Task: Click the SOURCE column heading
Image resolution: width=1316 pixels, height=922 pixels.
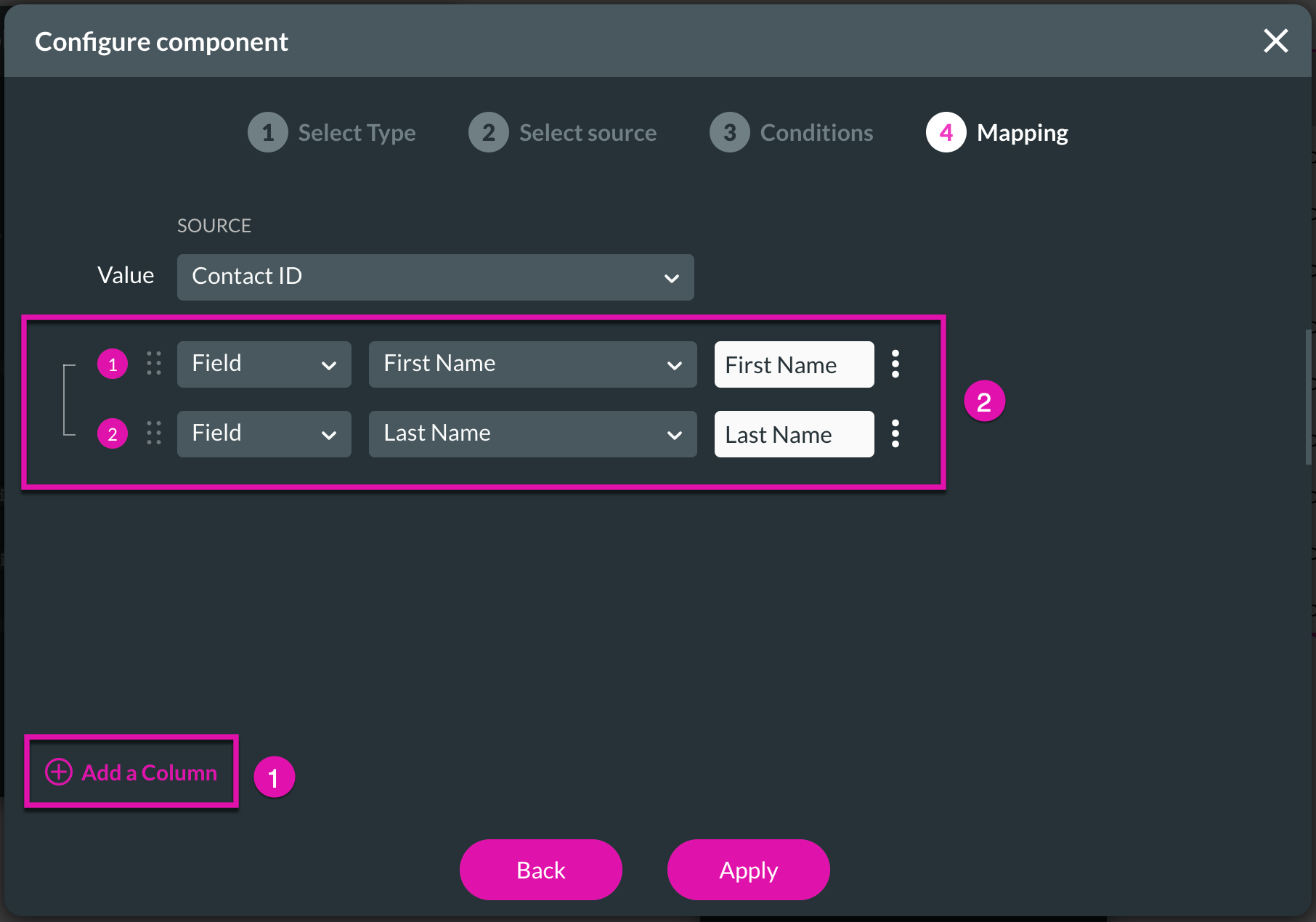Action: coord(214,226)
